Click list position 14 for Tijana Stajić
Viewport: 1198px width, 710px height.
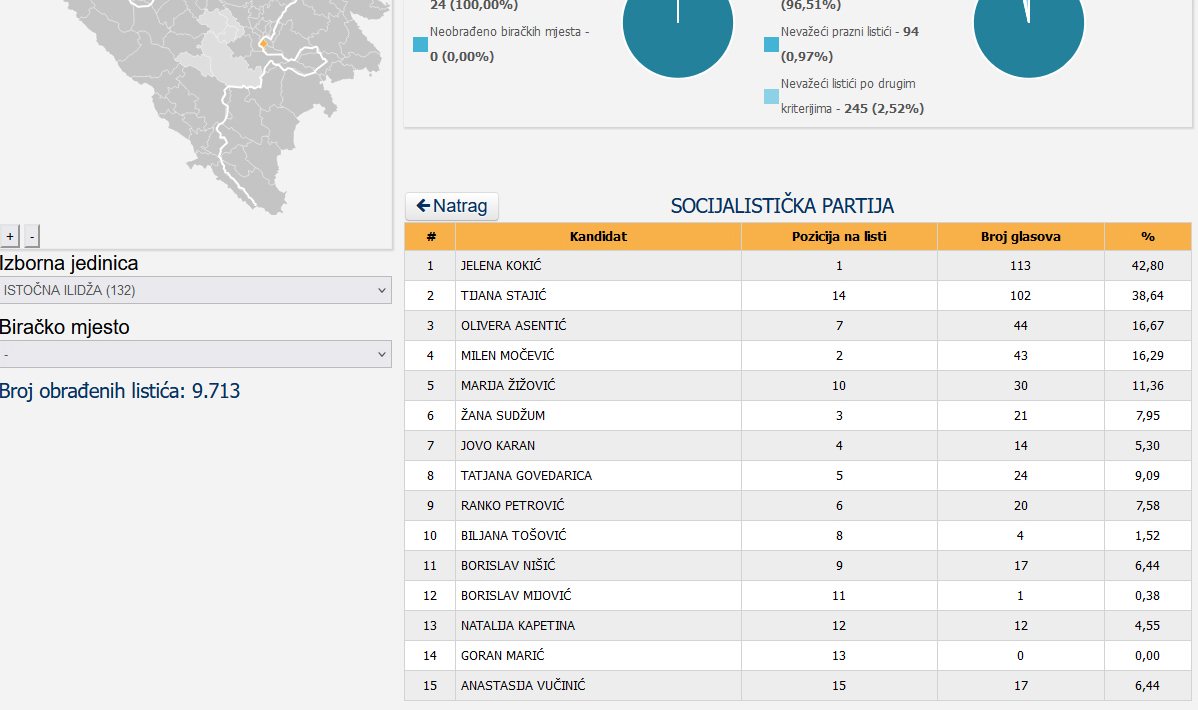(839, 296)
